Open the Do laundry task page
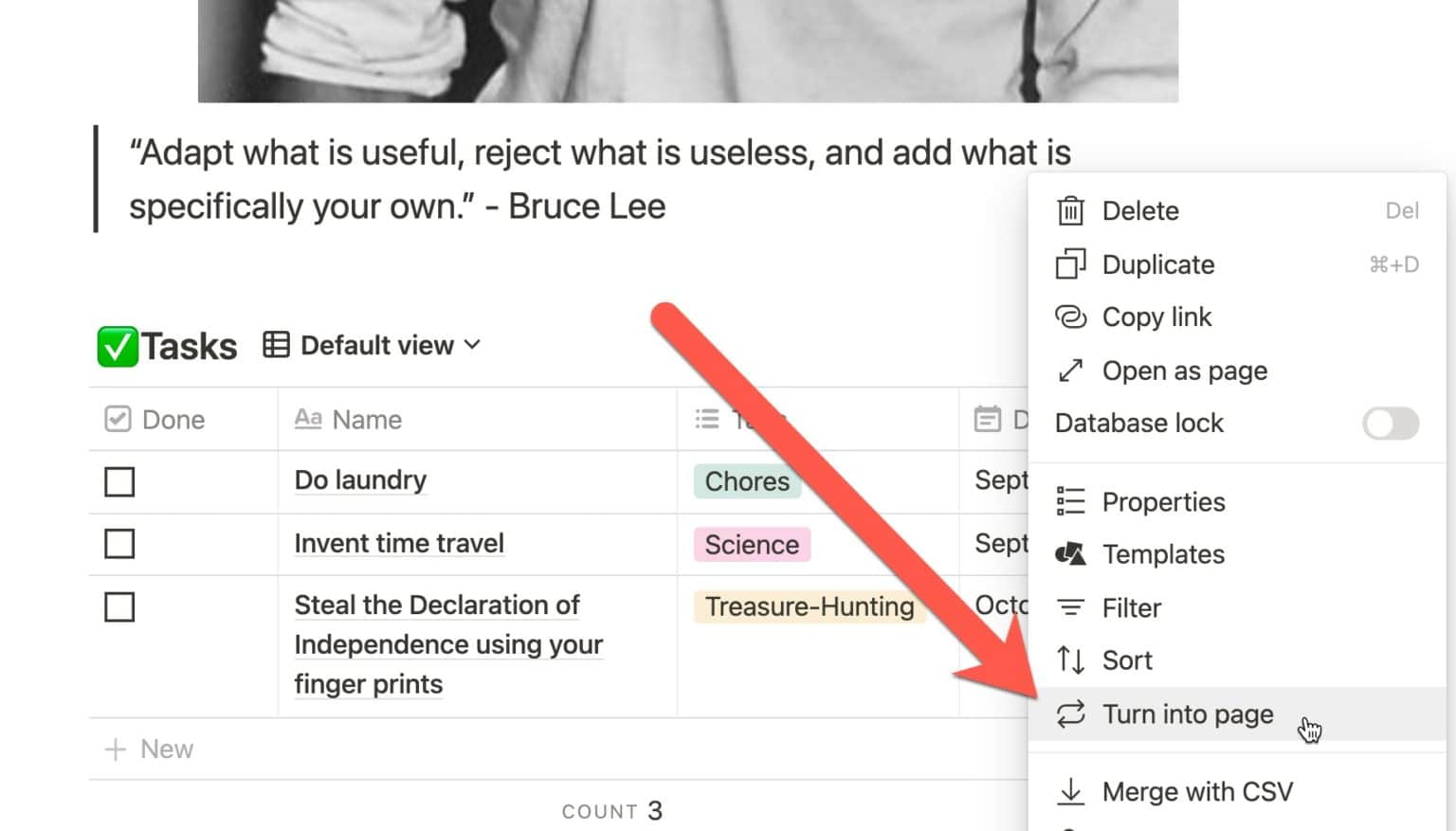Image resolution: width=1456 pixels, height=831 pixels. coord(360,480)
